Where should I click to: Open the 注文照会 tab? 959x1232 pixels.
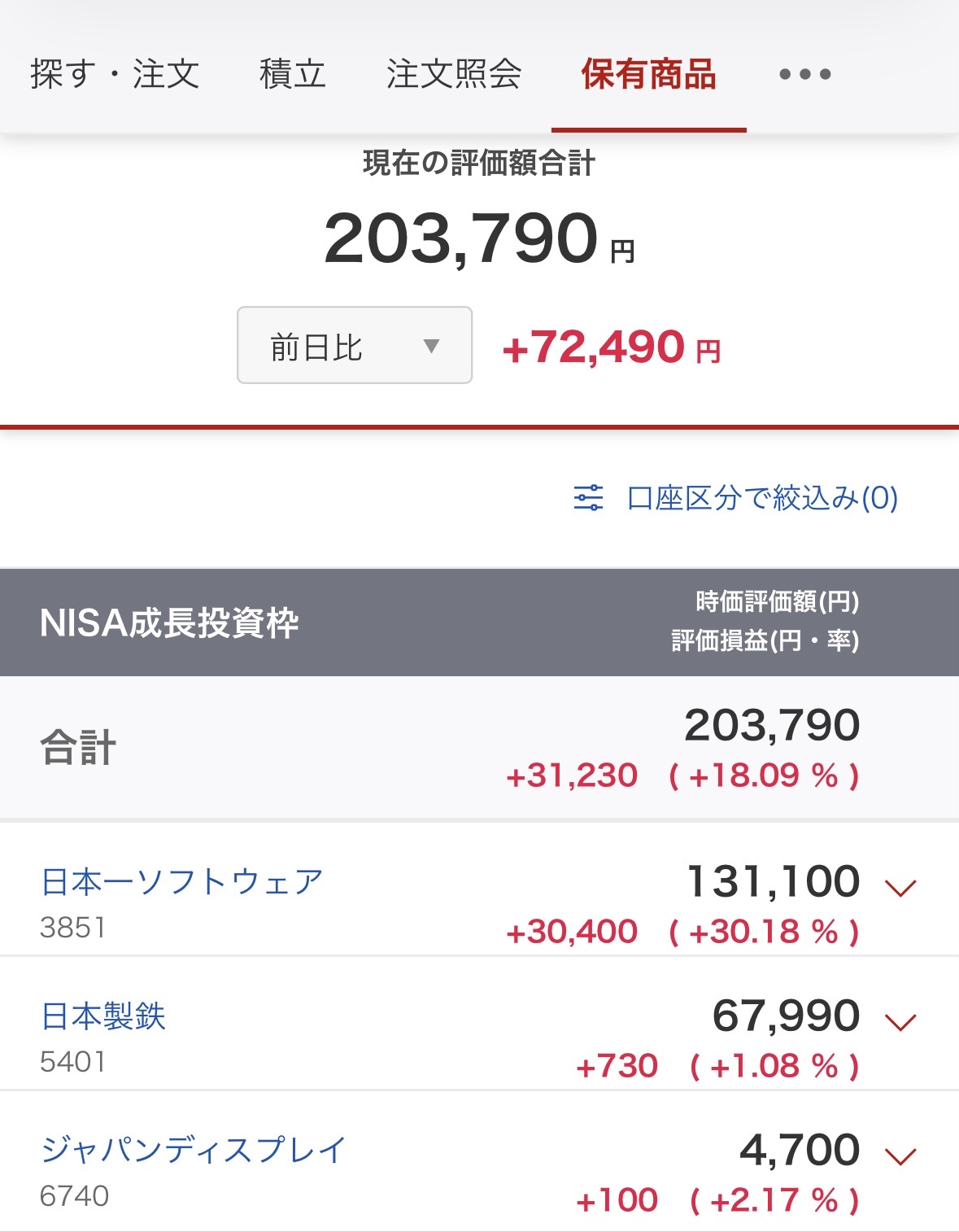coord(454,74)
